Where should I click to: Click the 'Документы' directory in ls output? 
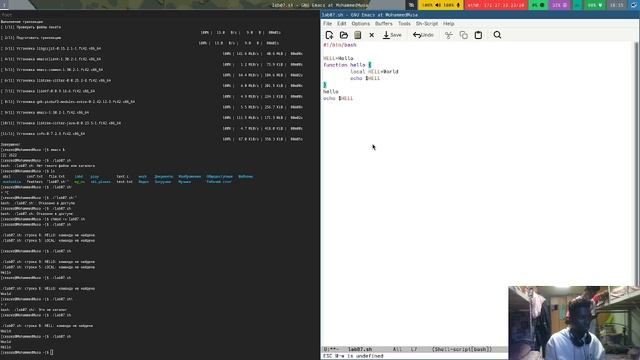coord(163,177)
